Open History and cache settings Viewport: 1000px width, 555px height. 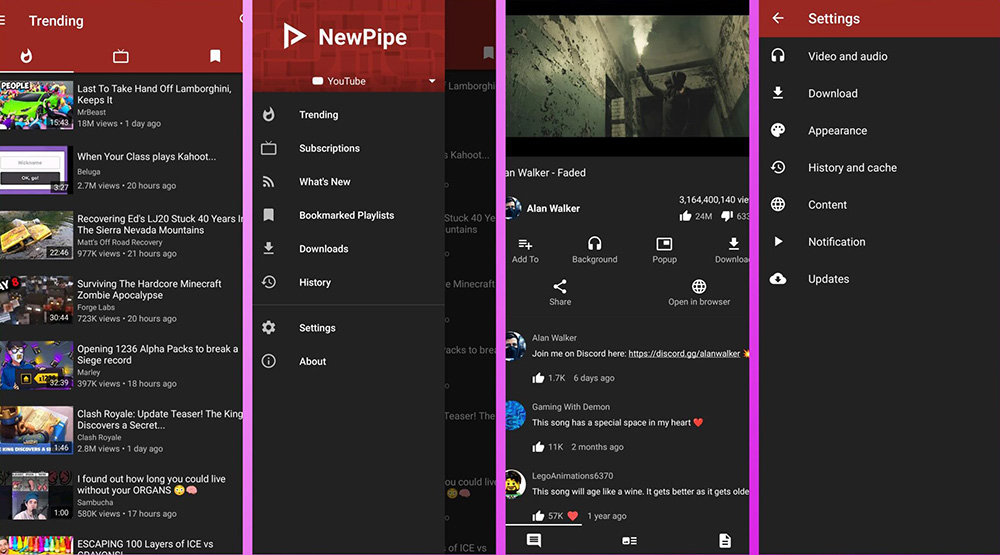tap(852, 168)
